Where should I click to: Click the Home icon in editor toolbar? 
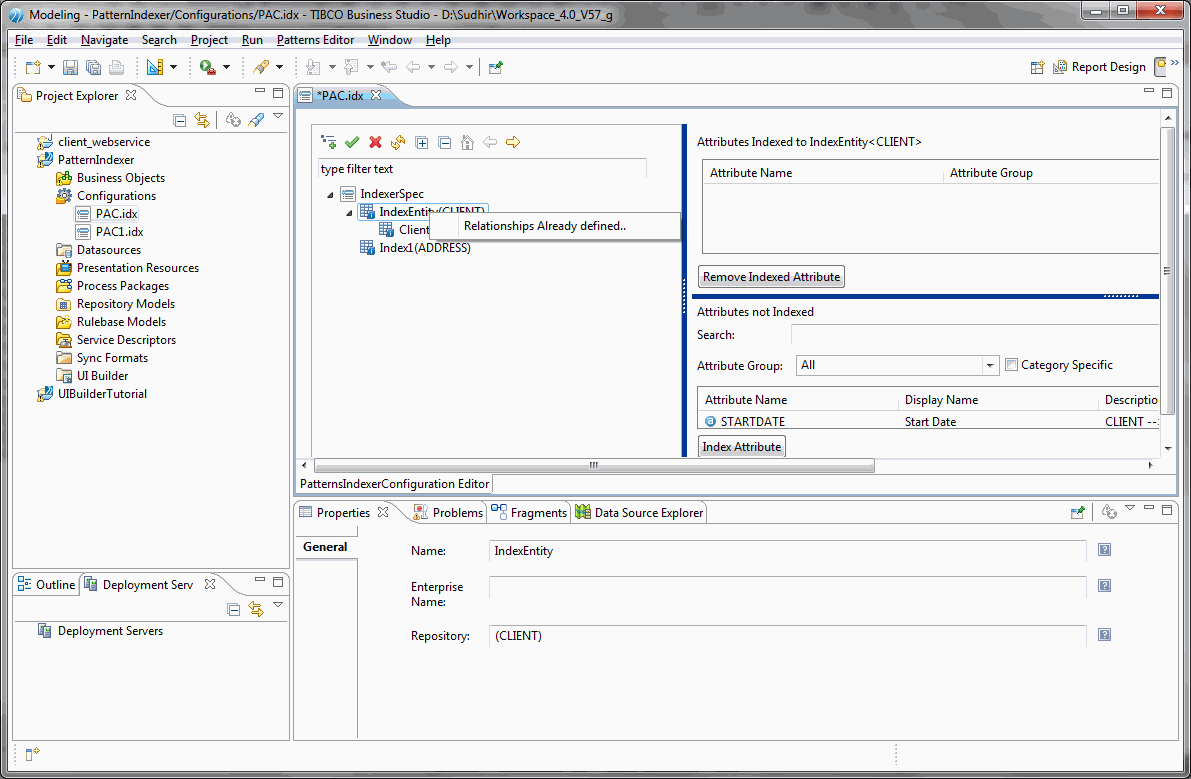[468, 142]
